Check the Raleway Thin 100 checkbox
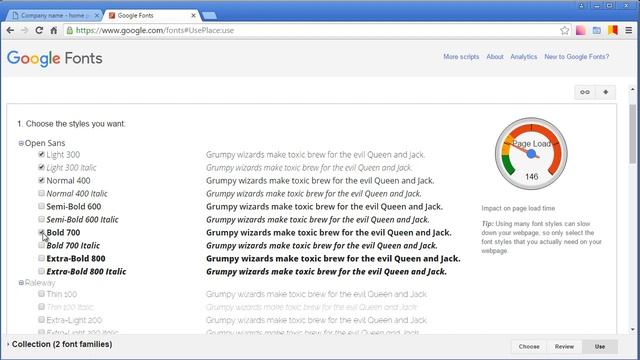This screenshot has height=360, width=640. coord(41,293)
